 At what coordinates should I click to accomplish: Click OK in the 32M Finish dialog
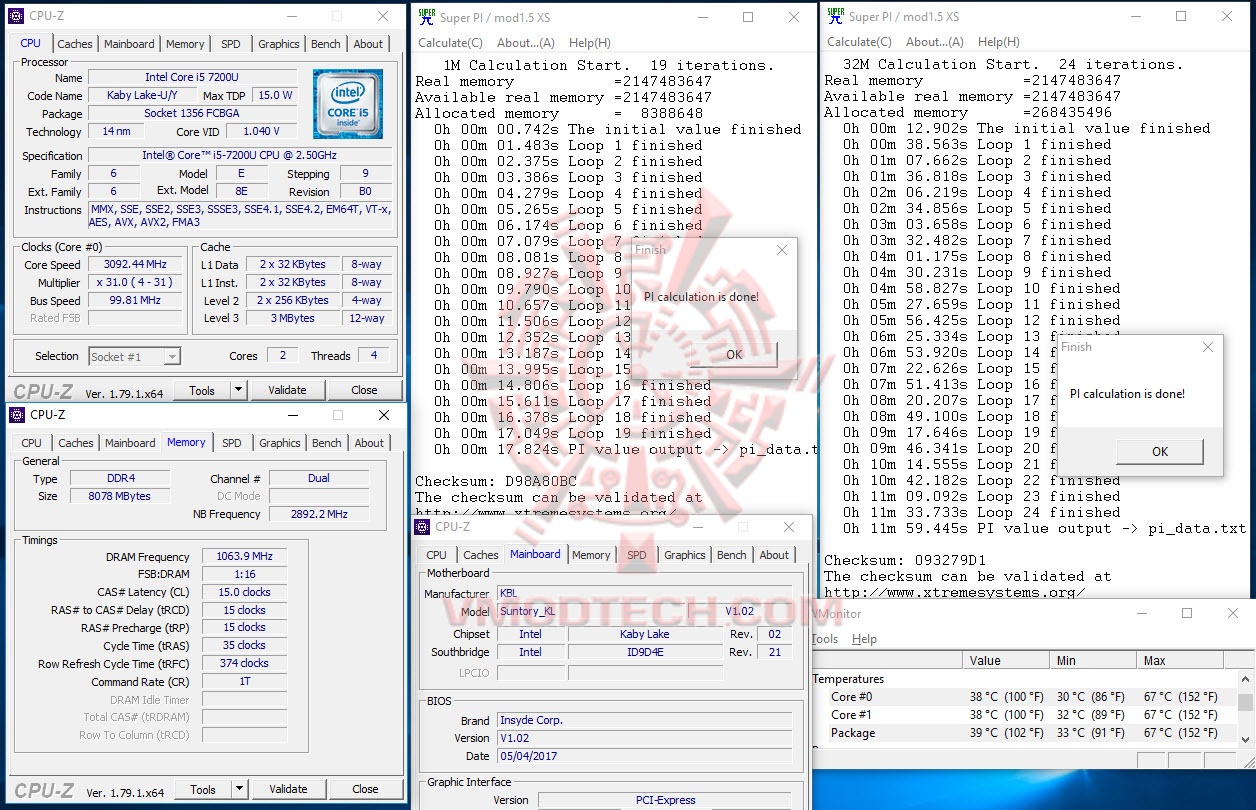point(1160,451)
